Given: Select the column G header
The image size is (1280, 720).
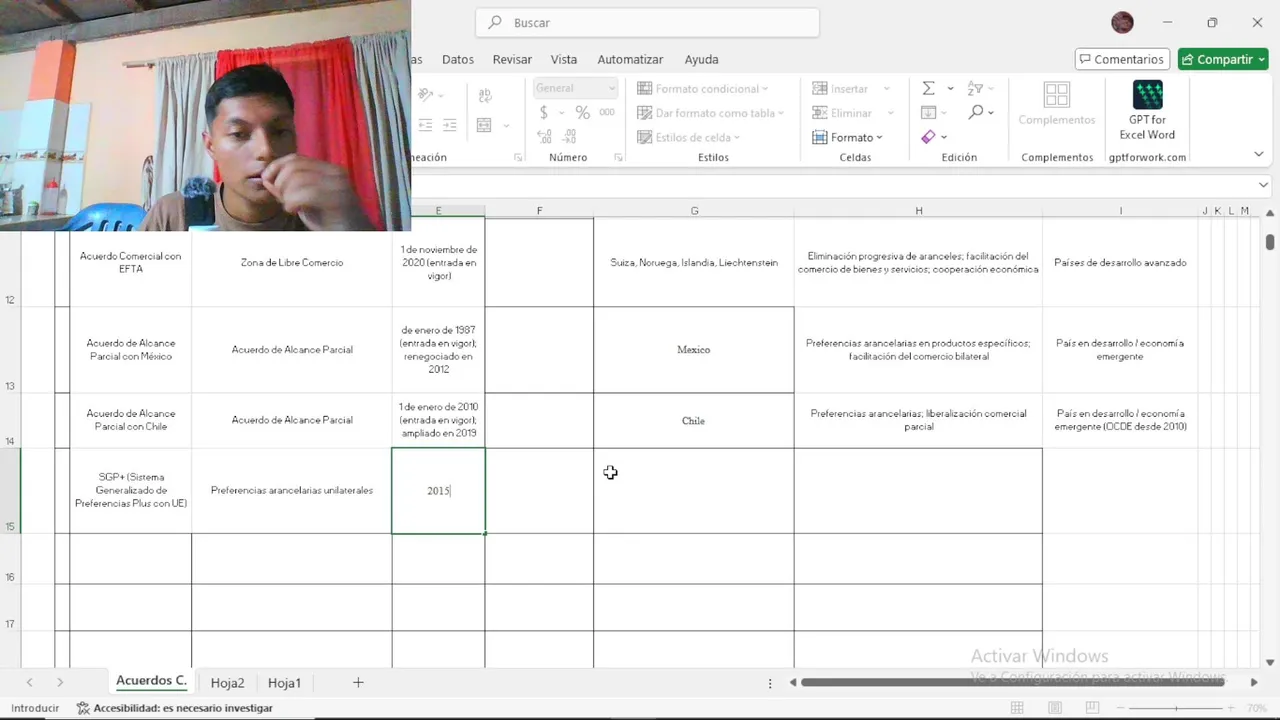Looking at the screenshot, I should (x=694, y=210).
